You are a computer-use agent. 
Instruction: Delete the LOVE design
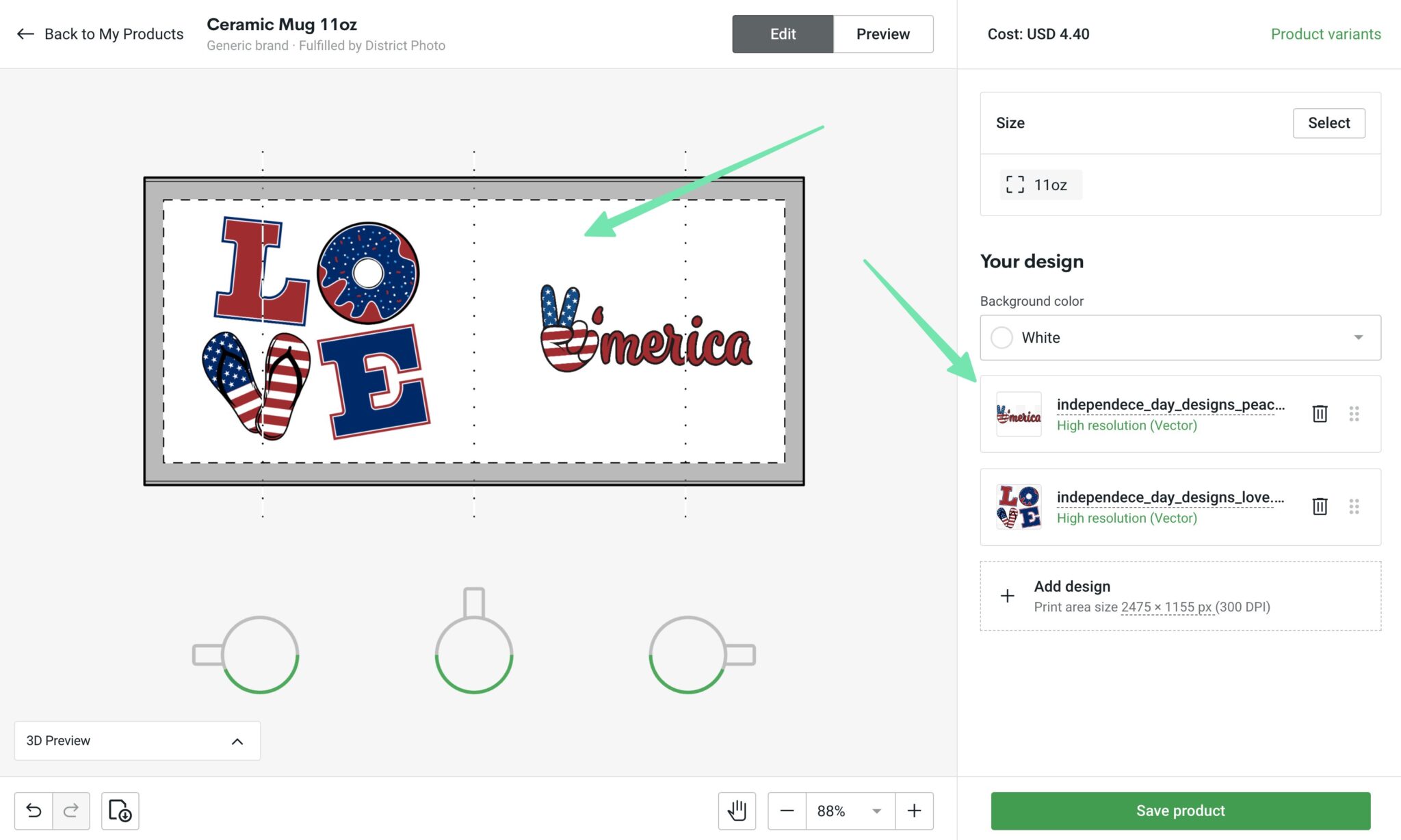point(1319,506)
